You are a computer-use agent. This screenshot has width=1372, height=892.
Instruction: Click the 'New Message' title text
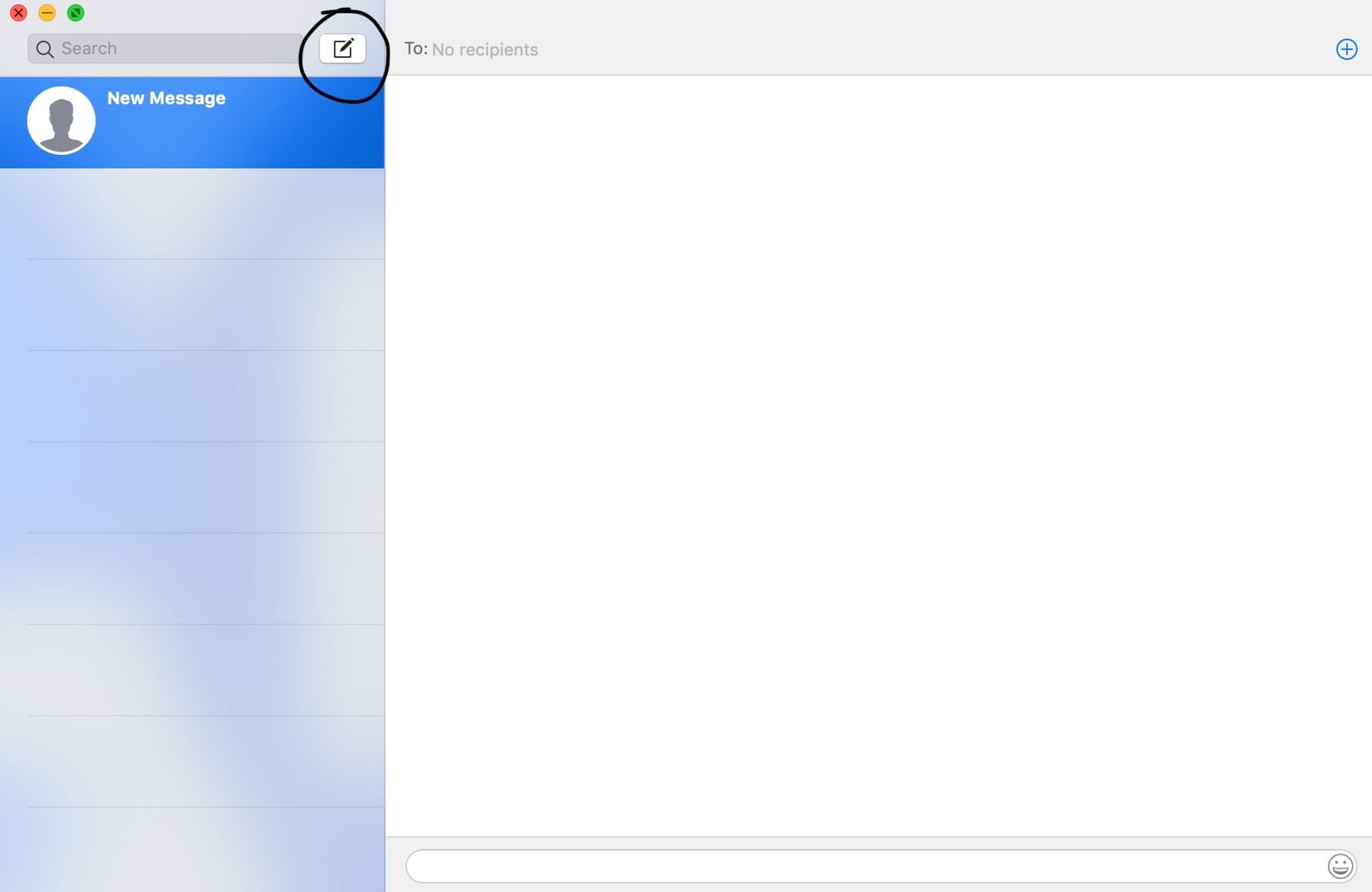[x=166, y=99]
